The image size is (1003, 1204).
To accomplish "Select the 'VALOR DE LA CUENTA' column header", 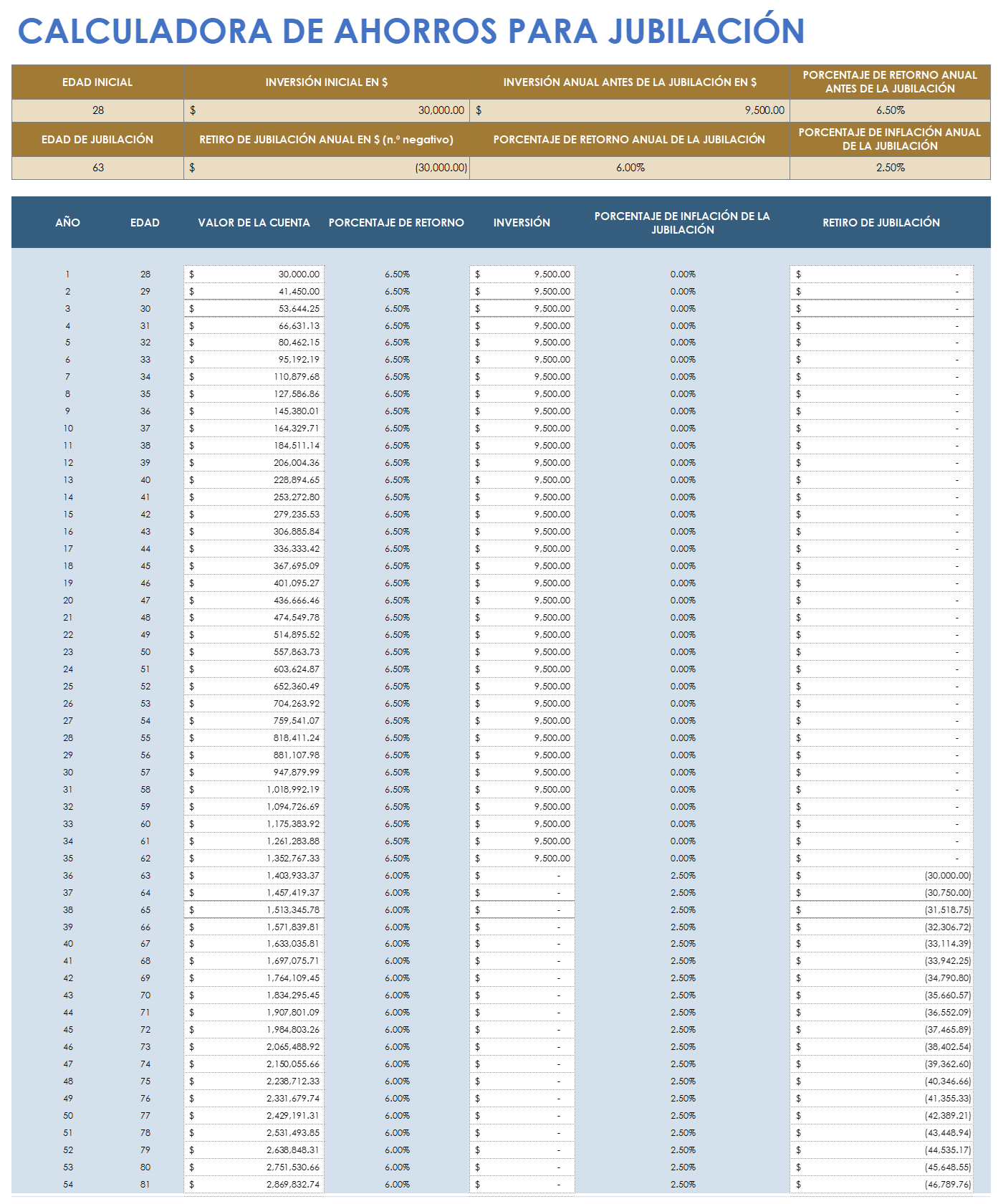I will 254,223.
